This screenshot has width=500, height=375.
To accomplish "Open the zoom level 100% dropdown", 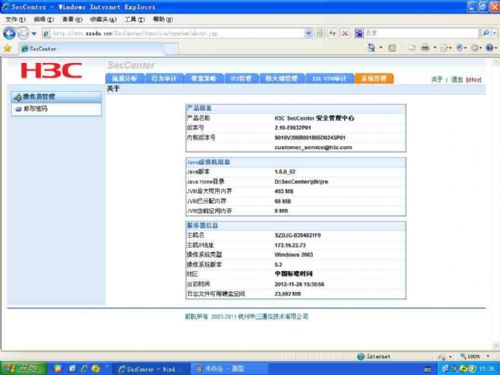I will tap(474, 356).
